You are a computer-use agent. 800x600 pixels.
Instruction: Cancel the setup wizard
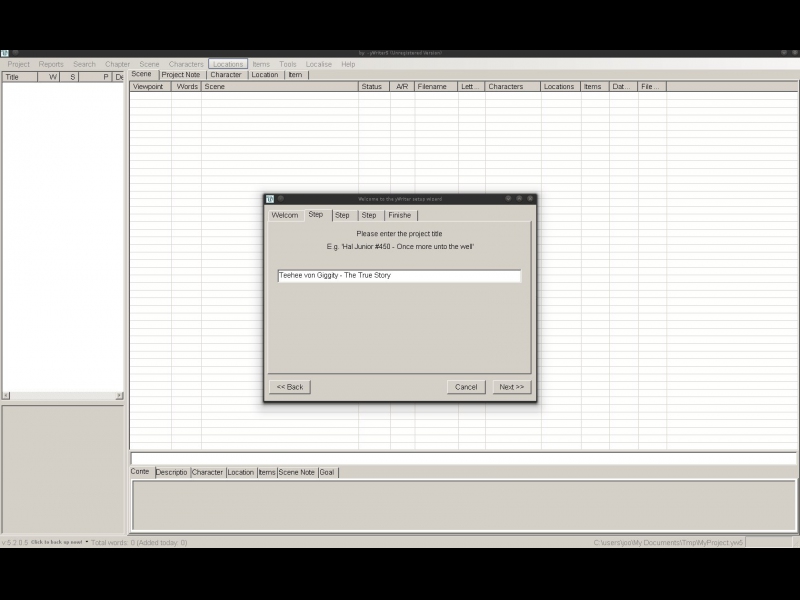466,387
